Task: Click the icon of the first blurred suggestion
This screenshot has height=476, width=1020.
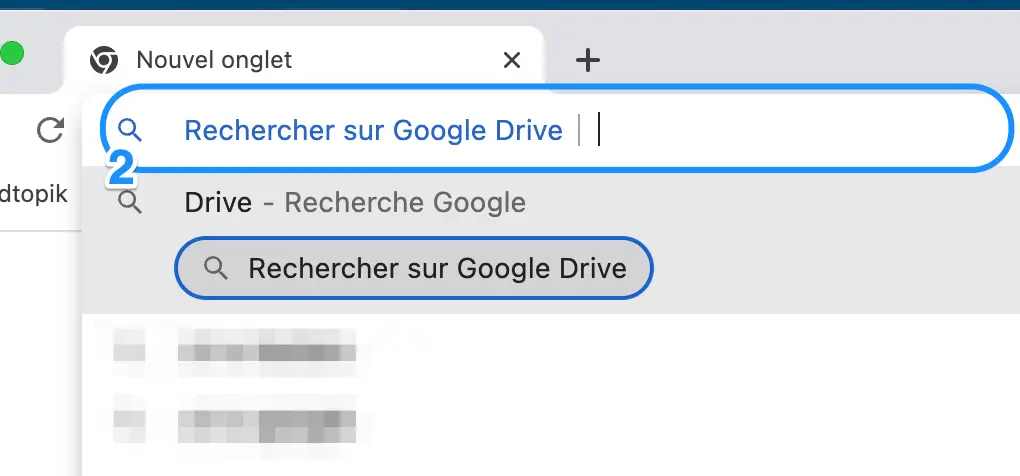Action: tap(129, 352)
